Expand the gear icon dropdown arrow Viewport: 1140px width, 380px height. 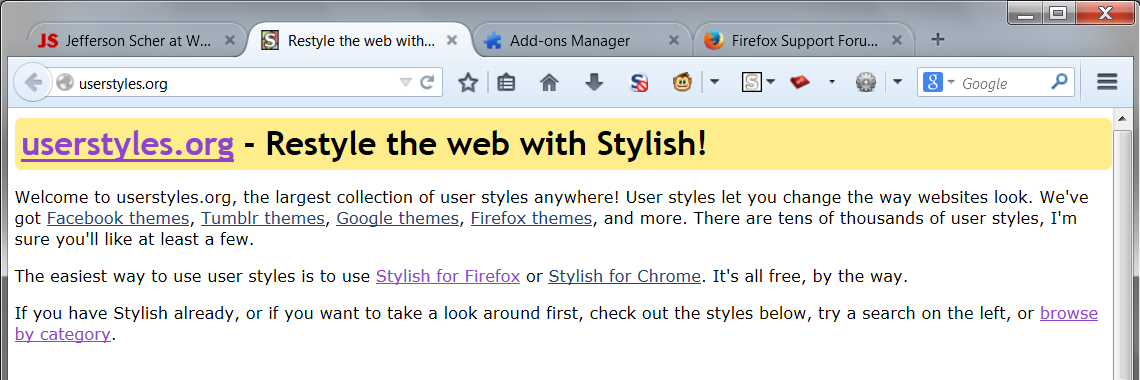coord(898,82)
